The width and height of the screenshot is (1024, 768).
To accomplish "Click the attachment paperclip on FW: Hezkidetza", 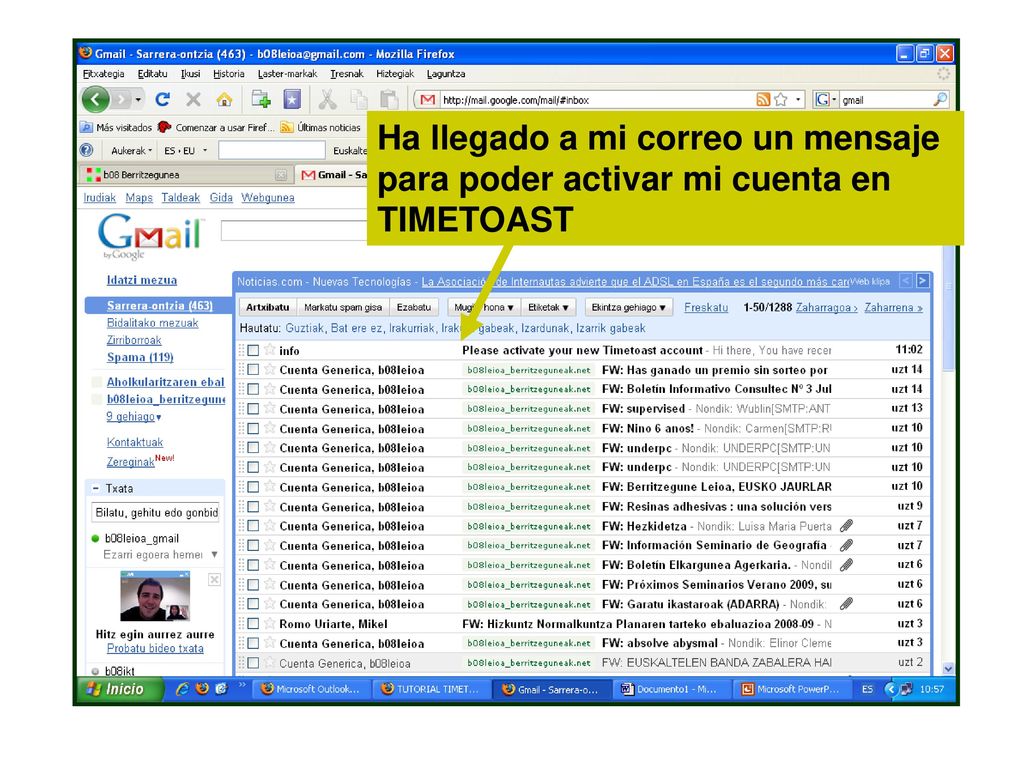I will (x=846, y=526).
